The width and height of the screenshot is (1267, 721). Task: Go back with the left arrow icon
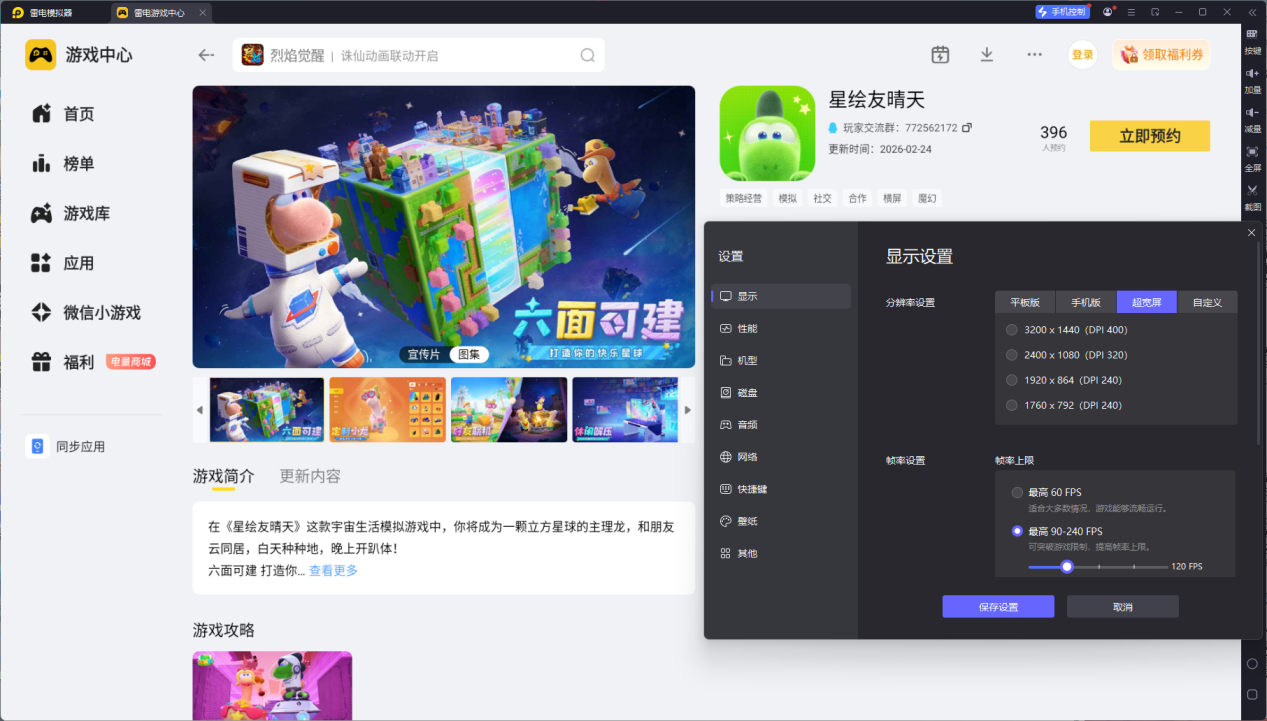(x=206, y=55)
